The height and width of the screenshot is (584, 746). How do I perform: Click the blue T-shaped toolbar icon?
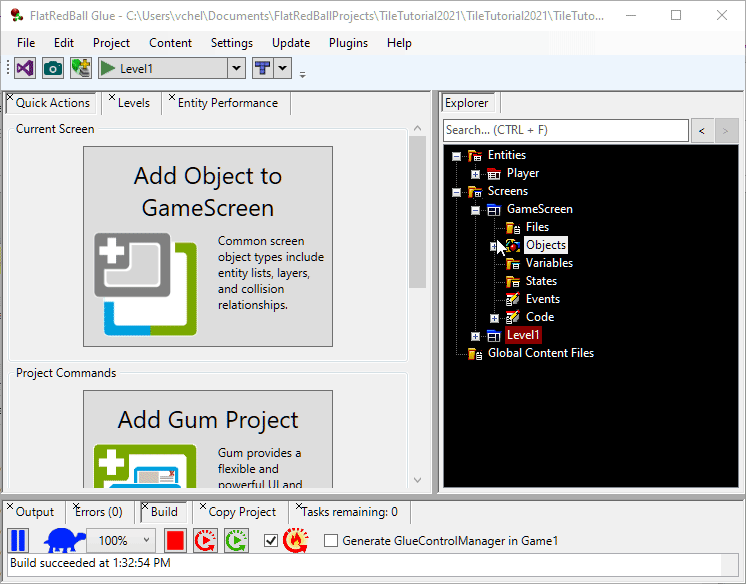pyautogui.click(x=262, y=68)
